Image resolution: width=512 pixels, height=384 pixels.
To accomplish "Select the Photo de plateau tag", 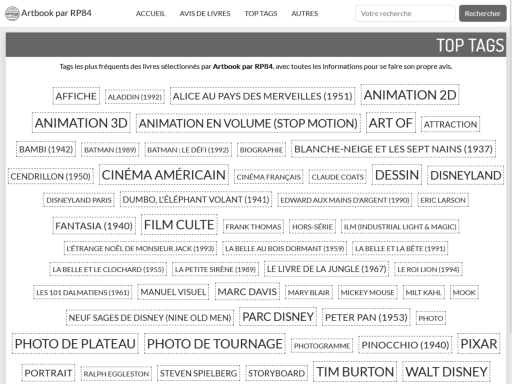I will click(x=75, y=344).
